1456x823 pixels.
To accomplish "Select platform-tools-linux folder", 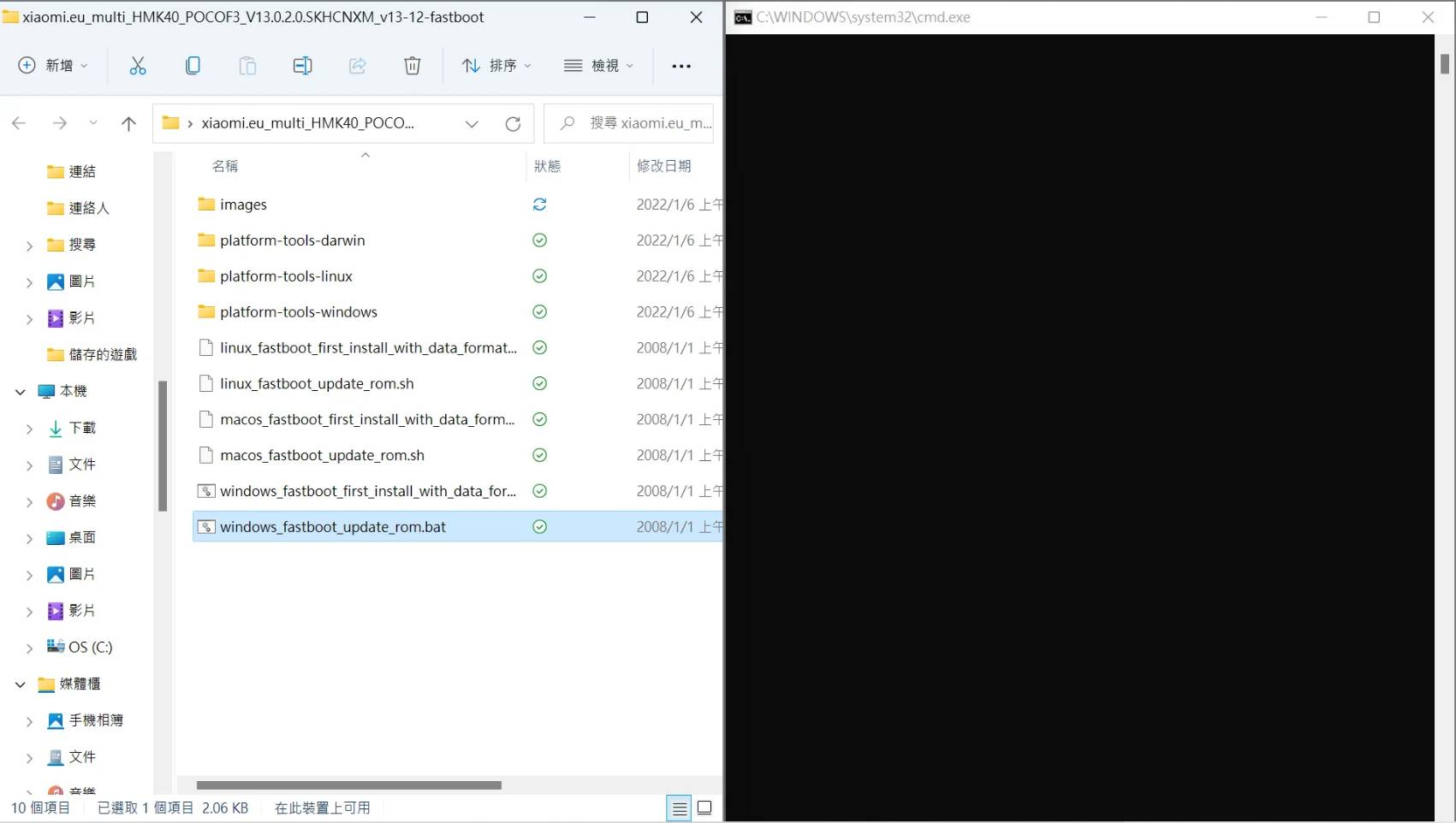I will click(286, 276).
